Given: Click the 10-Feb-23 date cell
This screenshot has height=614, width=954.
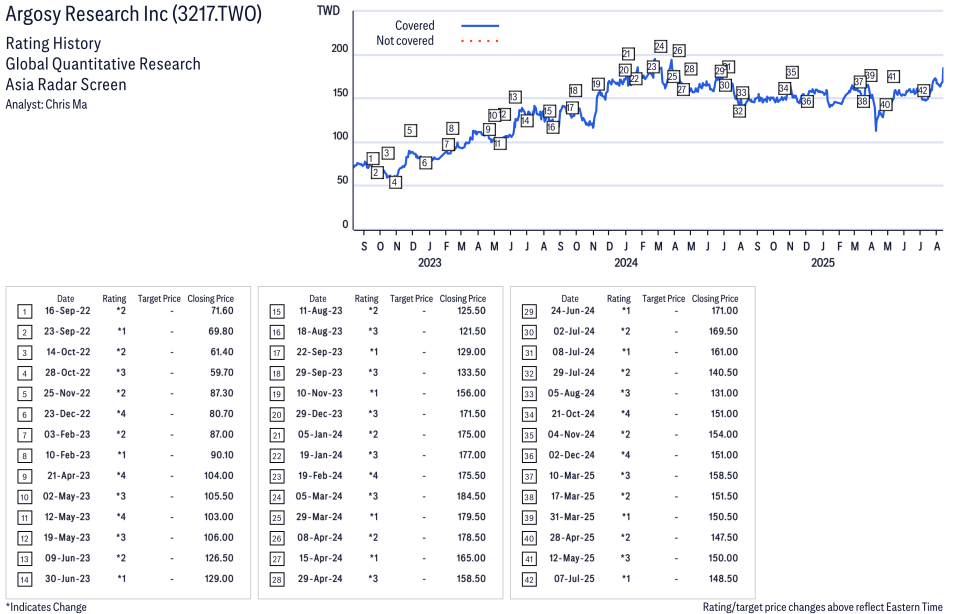Looking at the screenshot, I should (67, 455).
